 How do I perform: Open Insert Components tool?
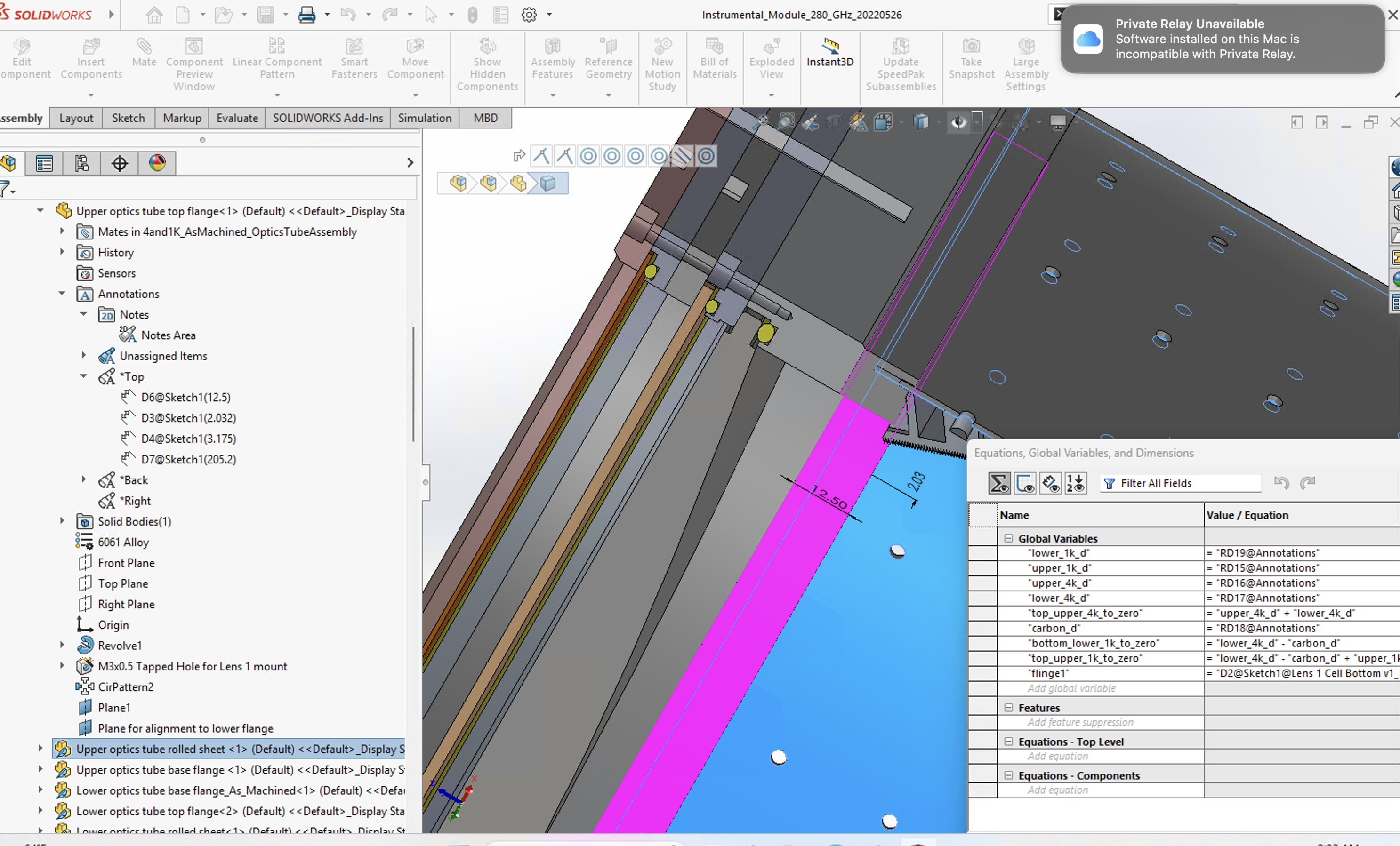point(91,59)
